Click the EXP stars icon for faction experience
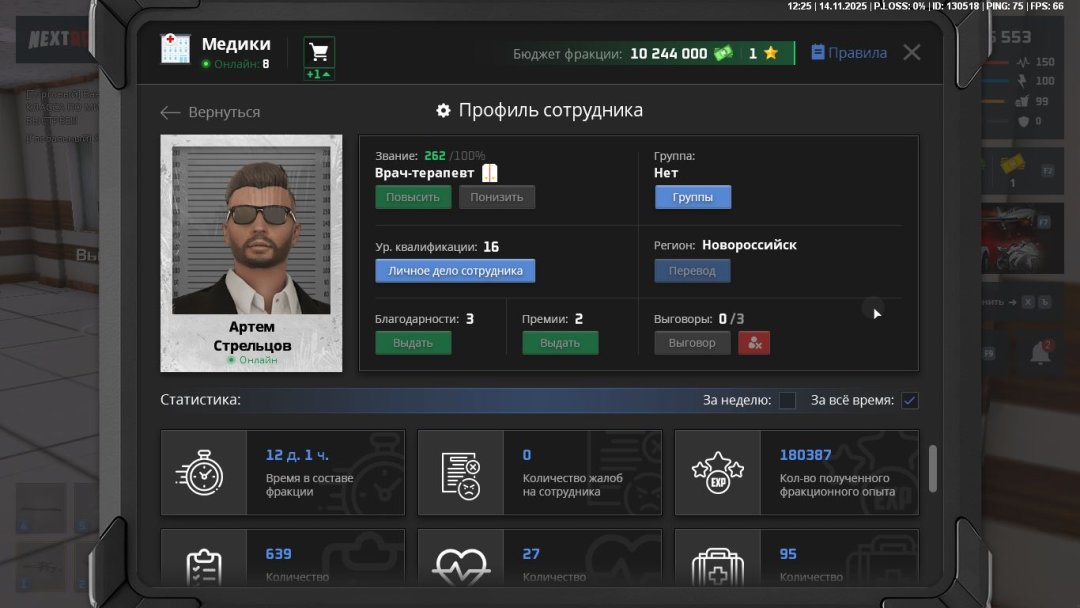This screenshot has height=608, width=1080. point(718,472)
